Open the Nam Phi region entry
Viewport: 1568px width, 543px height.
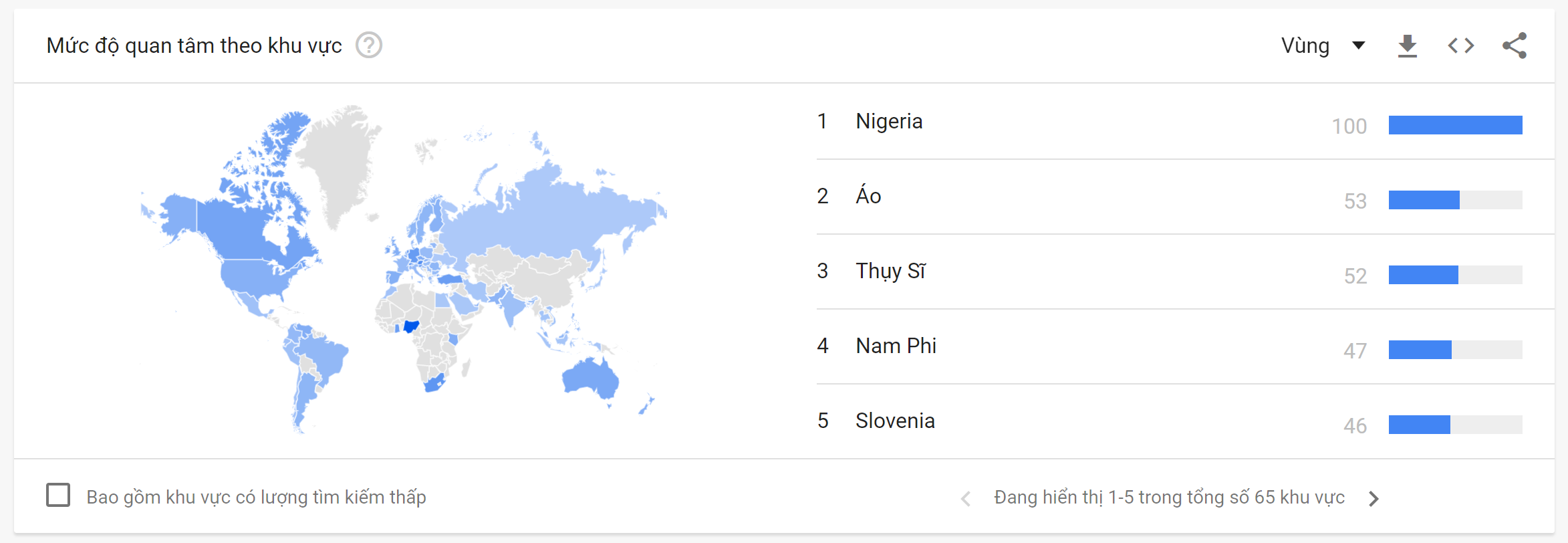pyautogui.click(x=896, y=346)
